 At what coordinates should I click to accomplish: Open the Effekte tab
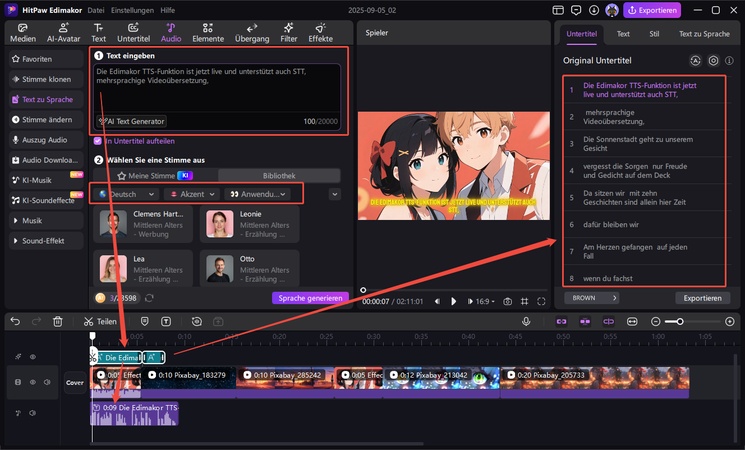coord(321,33)
